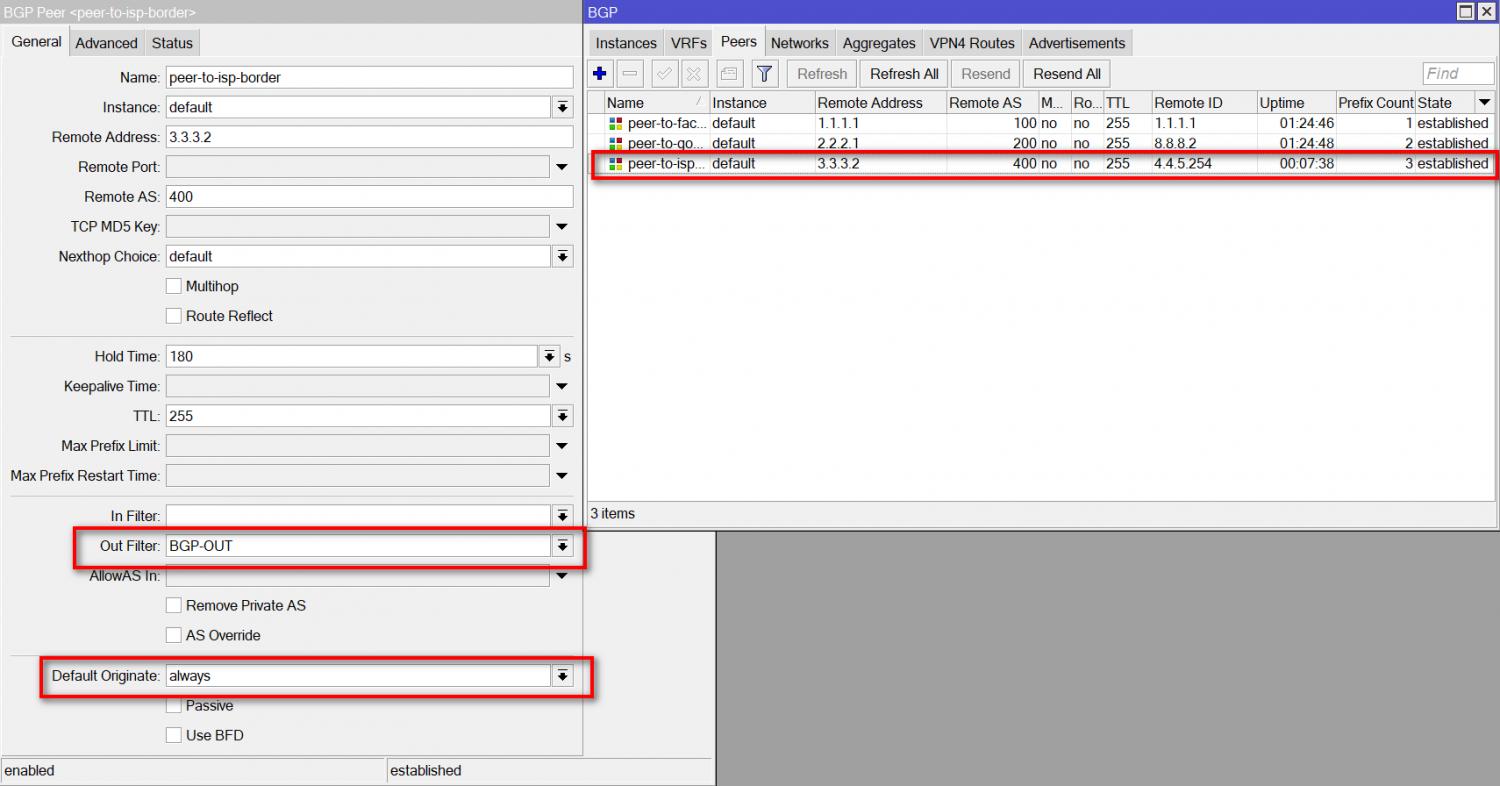This screenshot has width=1500, height=786.
Task: Expand the Out Filter dropdown
Action: (563, 546)
